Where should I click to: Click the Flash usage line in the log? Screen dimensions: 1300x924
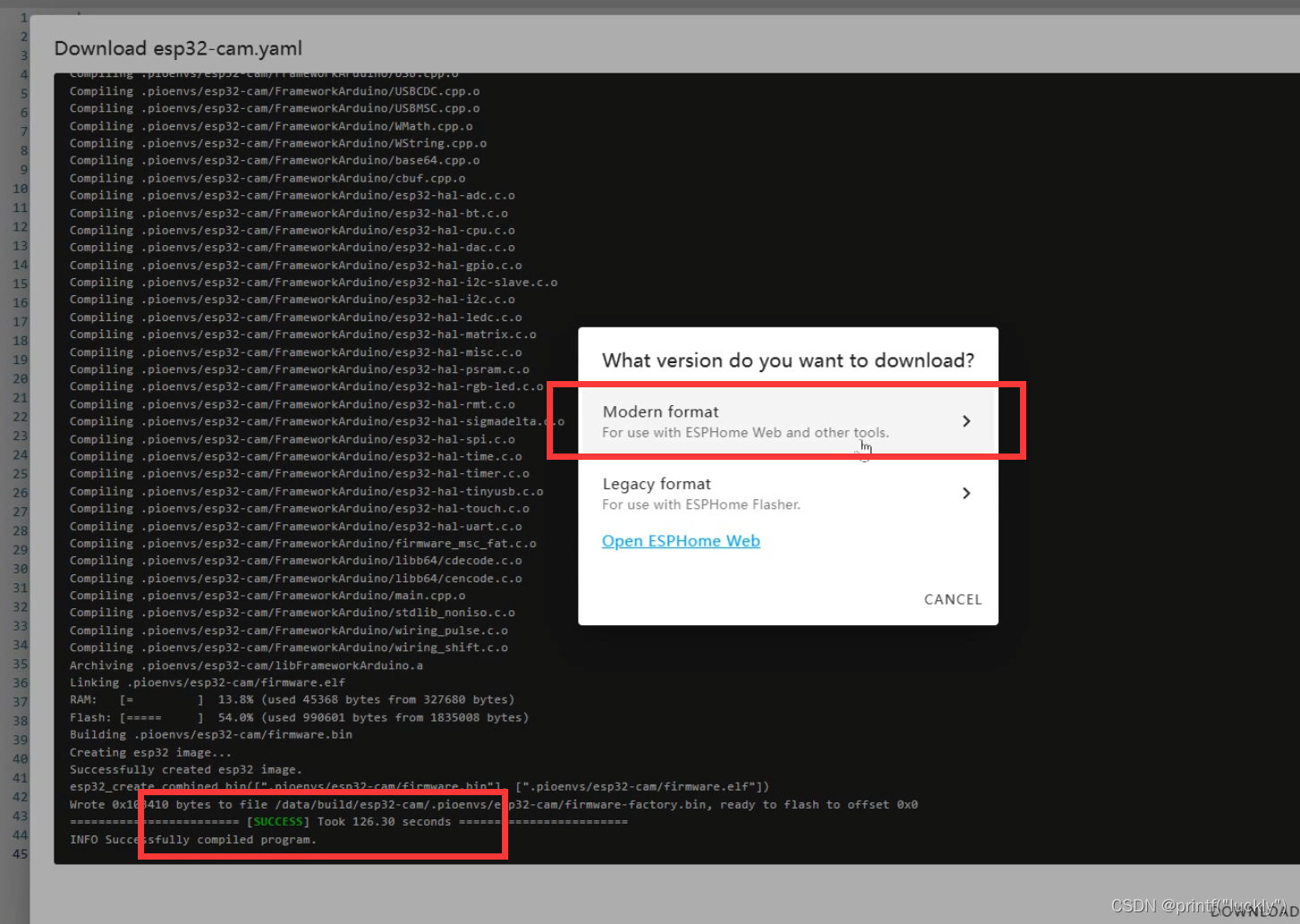tap(299, 717)
